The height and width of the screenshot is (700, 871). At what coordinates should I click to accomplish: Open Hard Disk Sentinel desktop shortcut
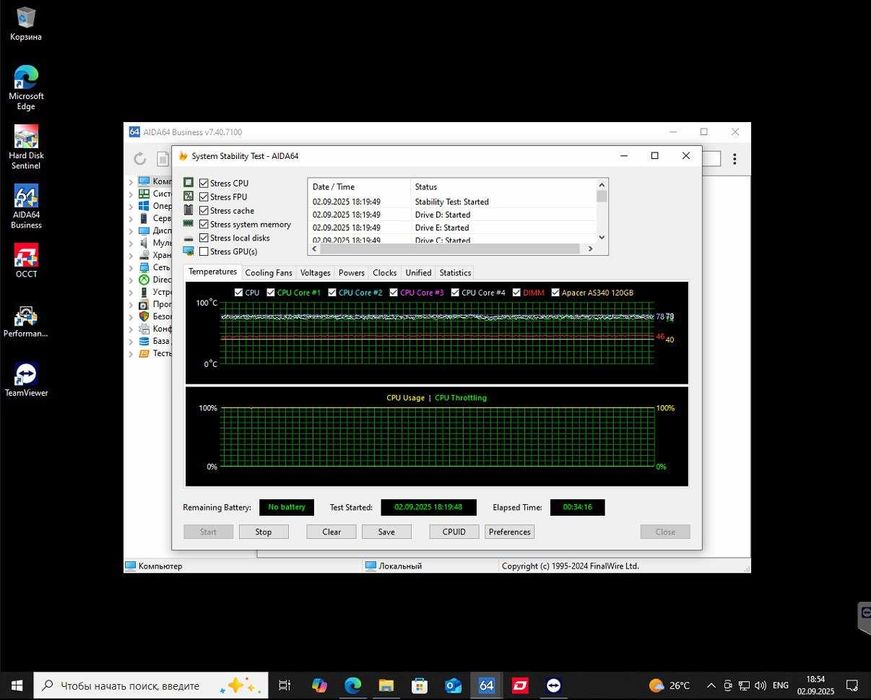[26, 147]
